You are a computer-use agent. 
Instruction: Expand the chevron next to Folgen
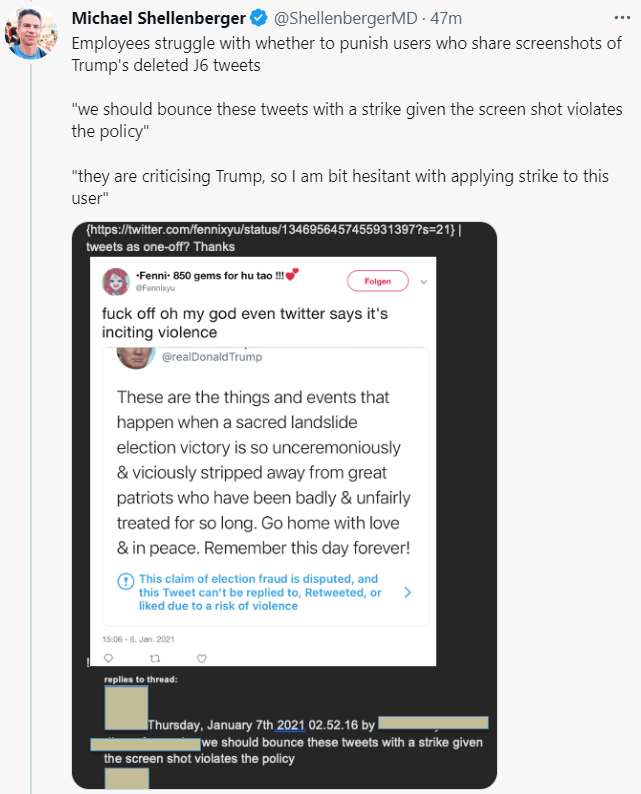pos(423,281)
